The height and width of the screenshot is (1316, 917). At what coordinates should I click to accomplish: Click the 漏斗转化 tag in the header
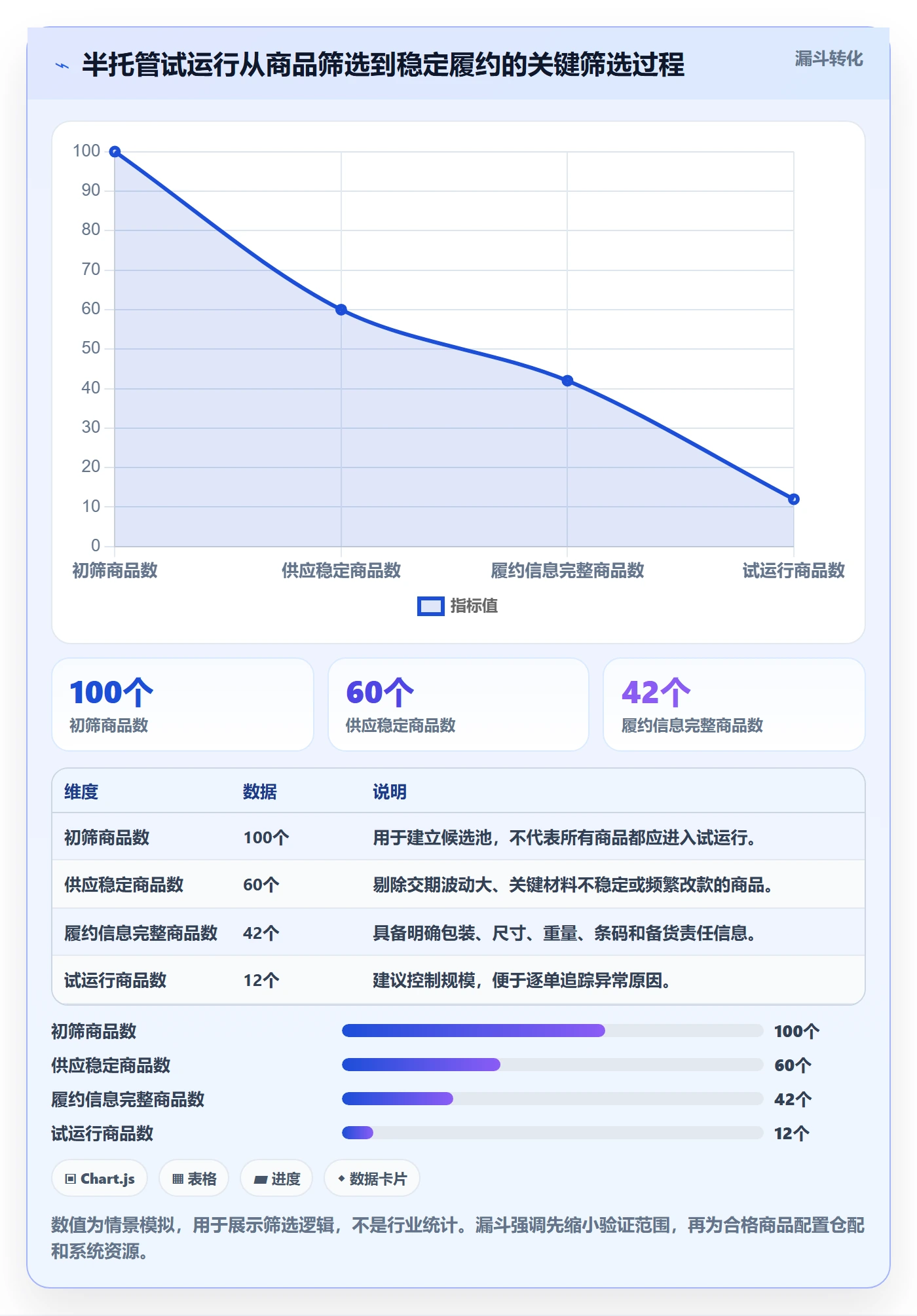829,59
